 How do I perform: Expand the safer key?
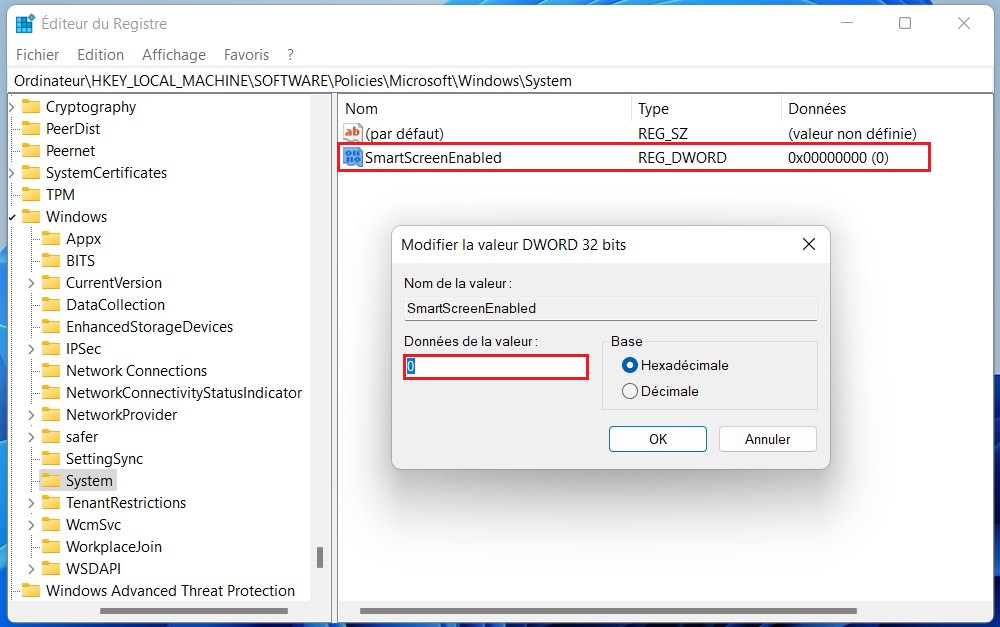31,437
